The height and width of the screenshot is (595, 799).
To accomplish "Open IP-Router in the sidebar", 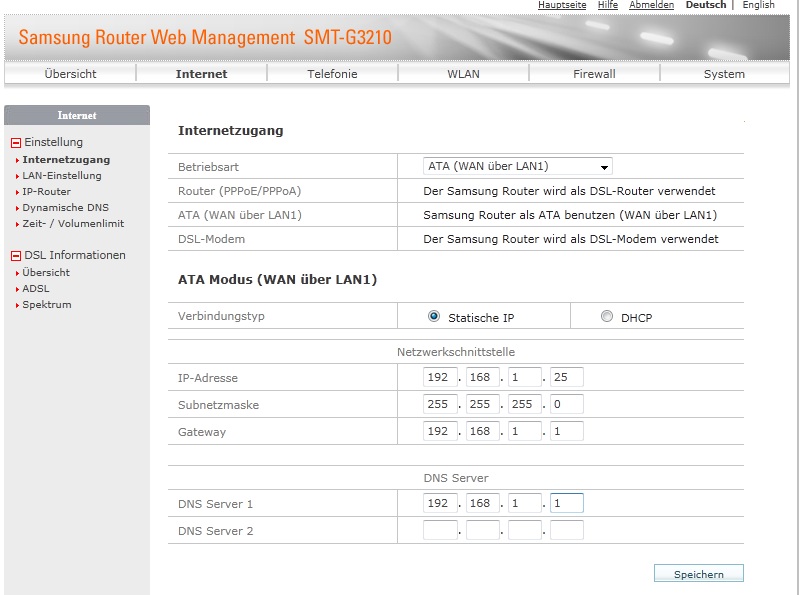I will (46, 192).
